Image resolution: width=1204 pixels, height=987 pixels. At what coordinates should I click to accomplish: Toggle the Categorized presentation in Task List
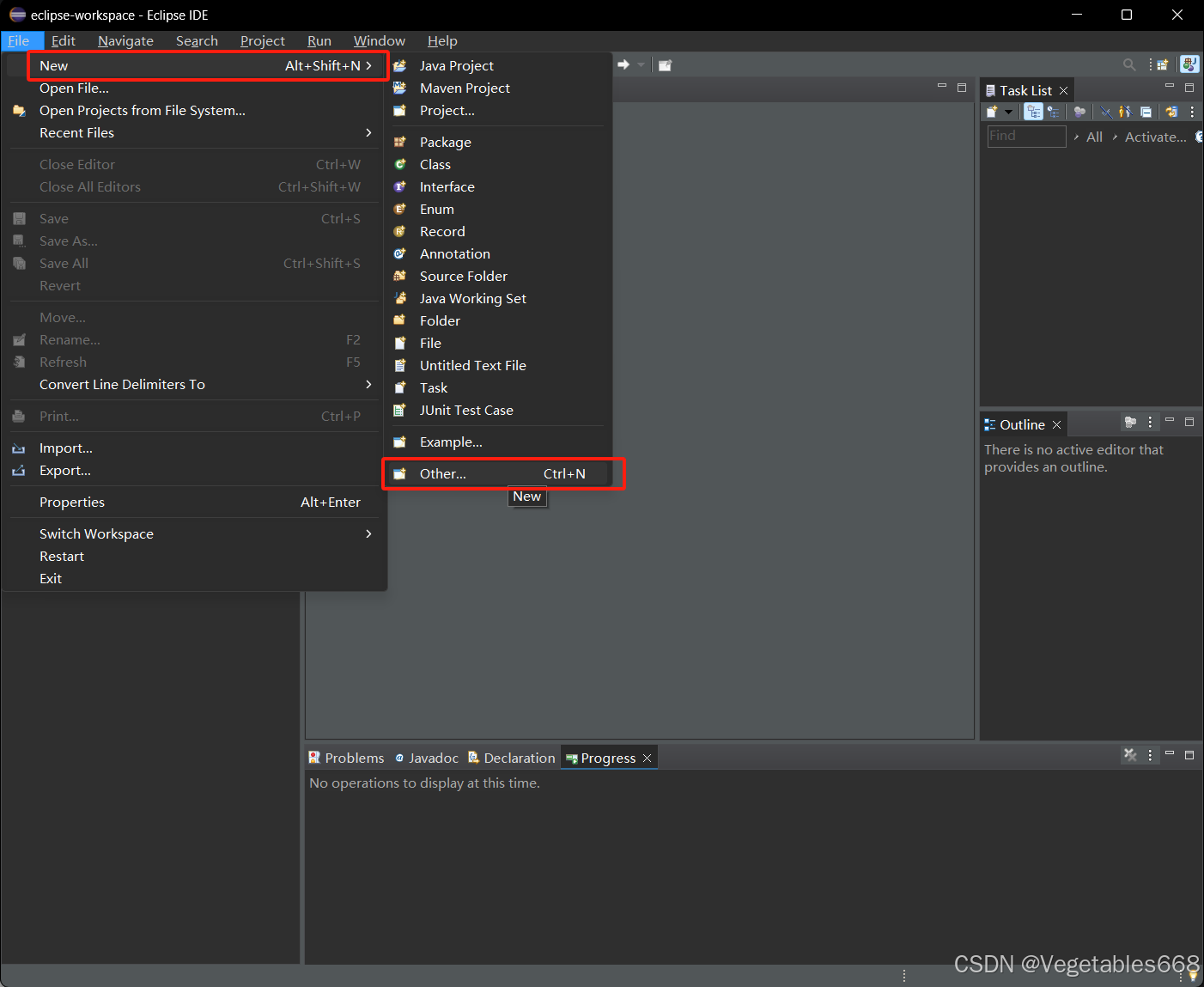click(1033, 112)
